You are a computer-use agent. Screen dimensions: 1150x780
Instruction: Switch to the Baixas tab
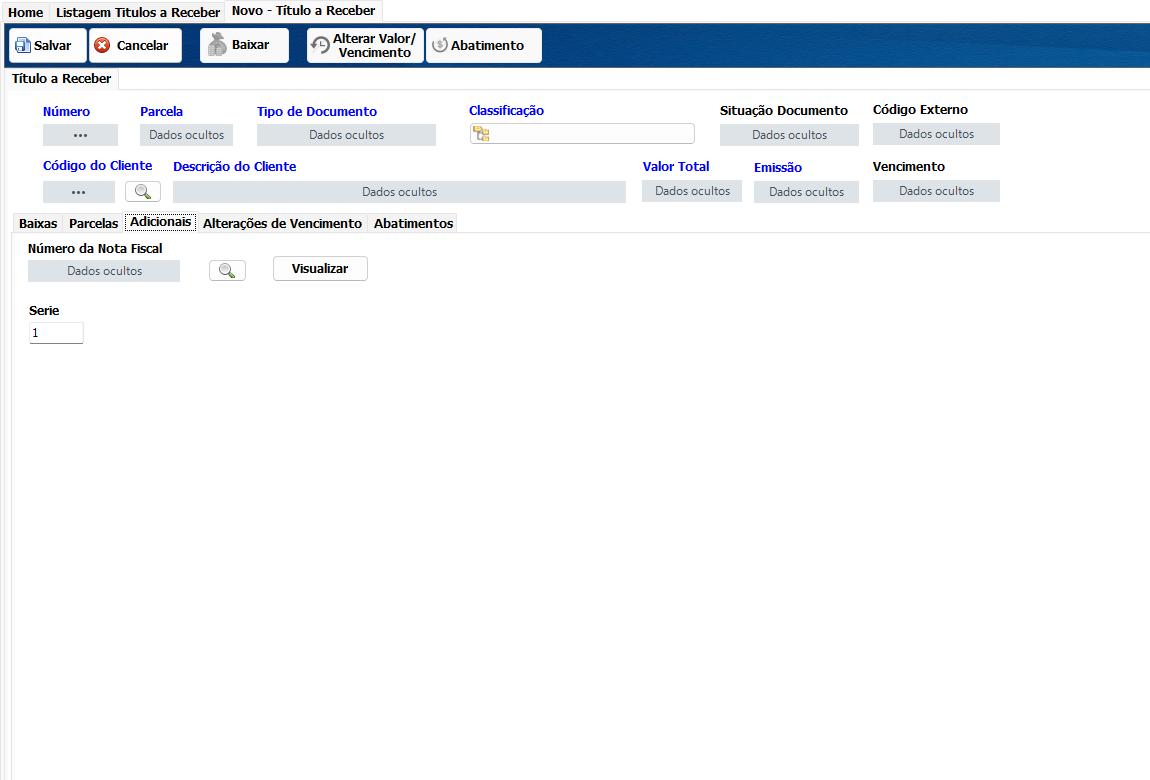coord(38,224)
